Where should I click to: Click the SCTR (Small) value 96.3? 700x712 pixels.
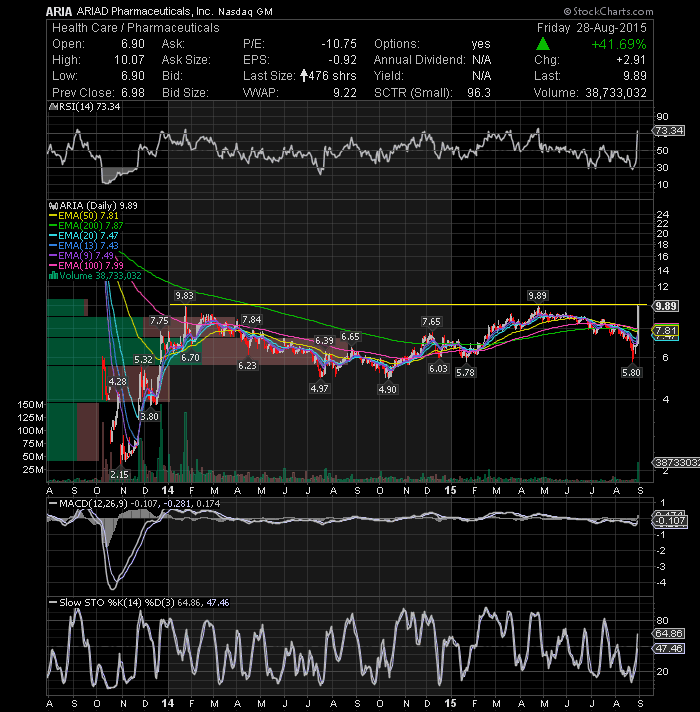coord(479,93)
